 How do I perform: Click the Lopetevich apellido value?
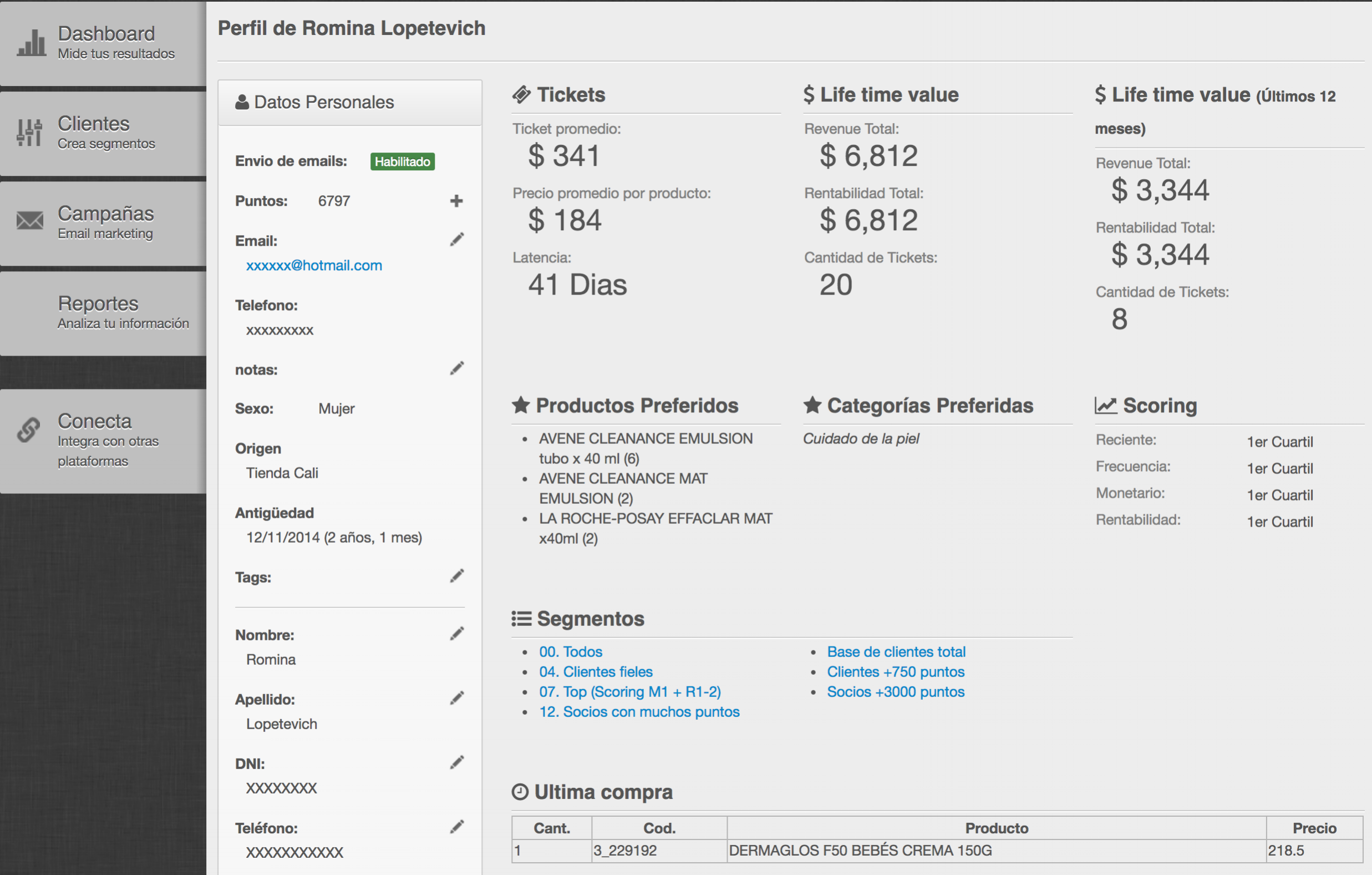282,724
